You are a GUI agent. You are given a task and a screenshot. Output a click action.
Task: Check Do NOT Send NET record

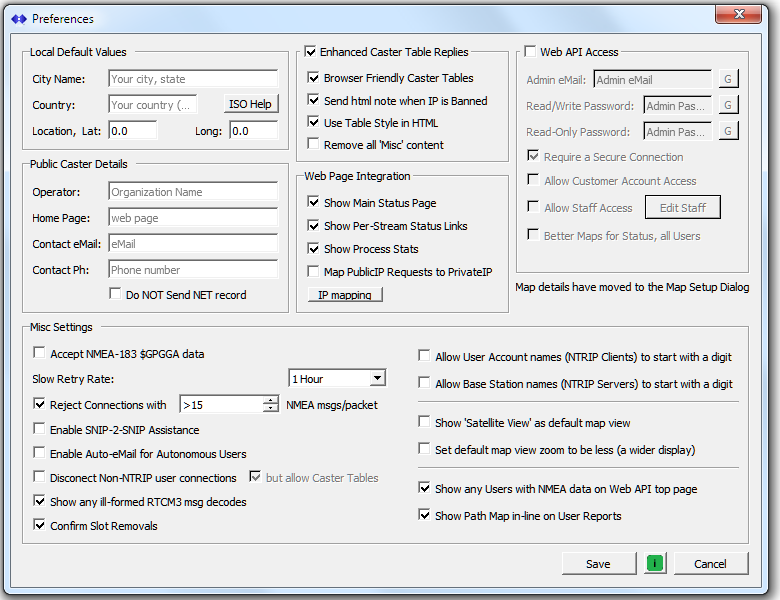(x=116, y=295)
